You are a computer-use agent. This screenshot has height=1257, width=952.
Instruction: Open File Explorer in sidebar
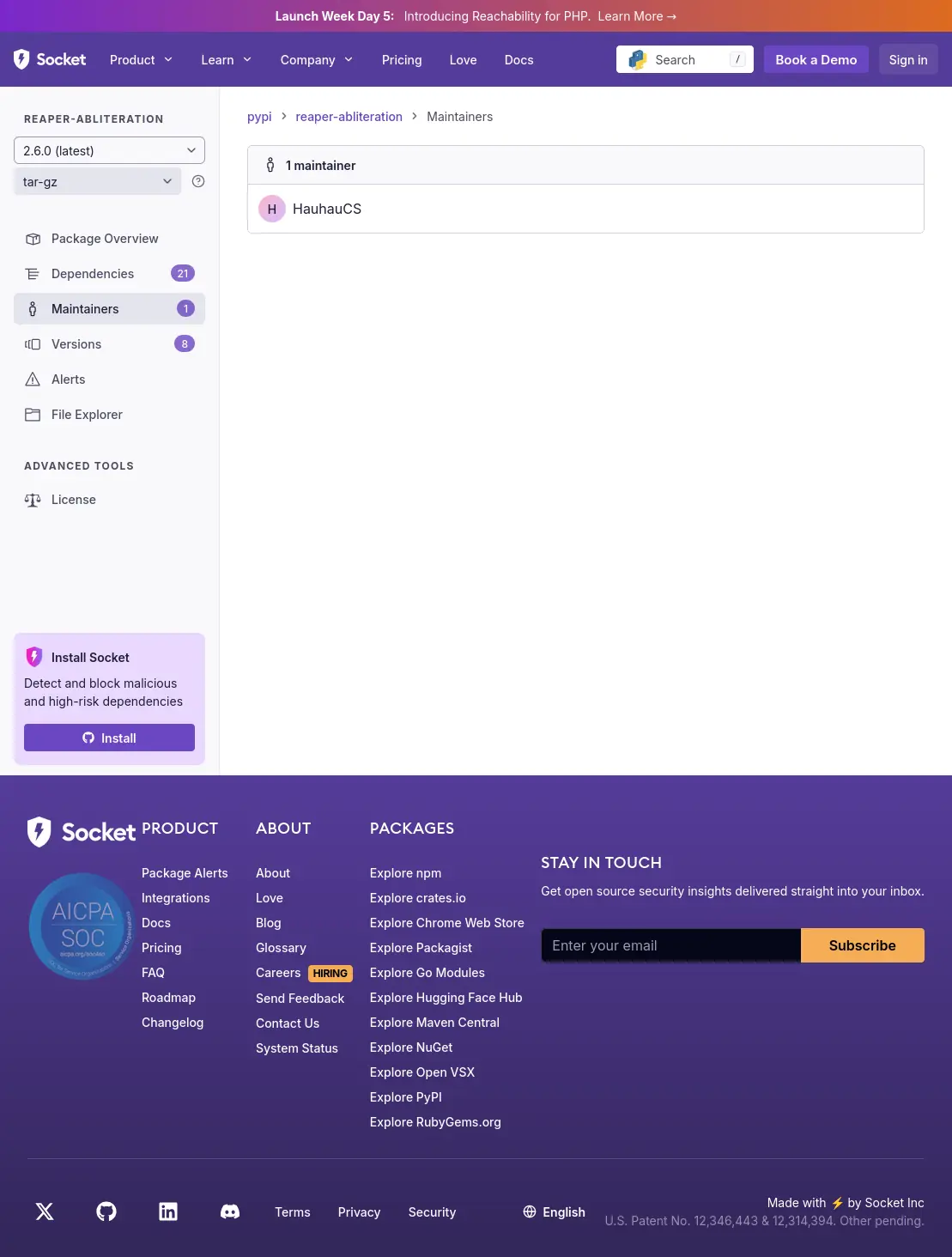[x=87, y=415]
